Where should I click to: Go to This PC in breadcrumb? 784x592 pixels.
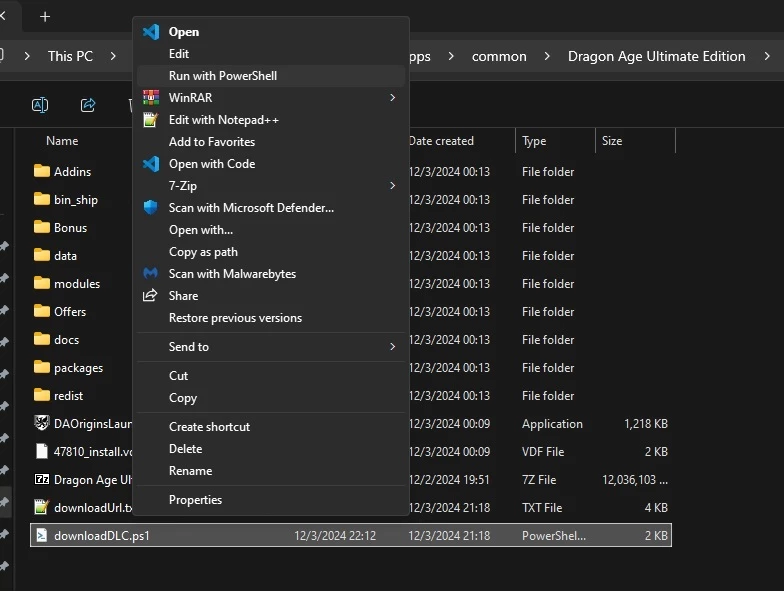coord(70,56)
